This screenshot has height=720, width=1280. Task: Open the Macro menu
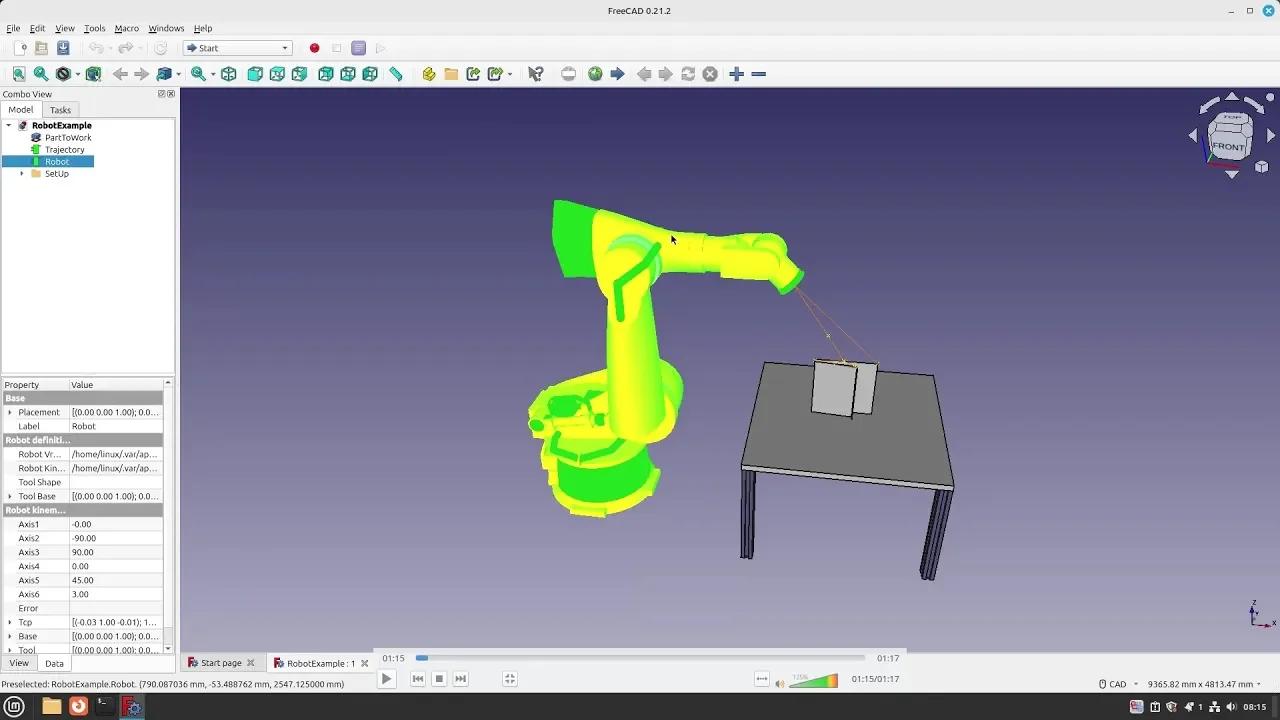click(x=126, y=28)
